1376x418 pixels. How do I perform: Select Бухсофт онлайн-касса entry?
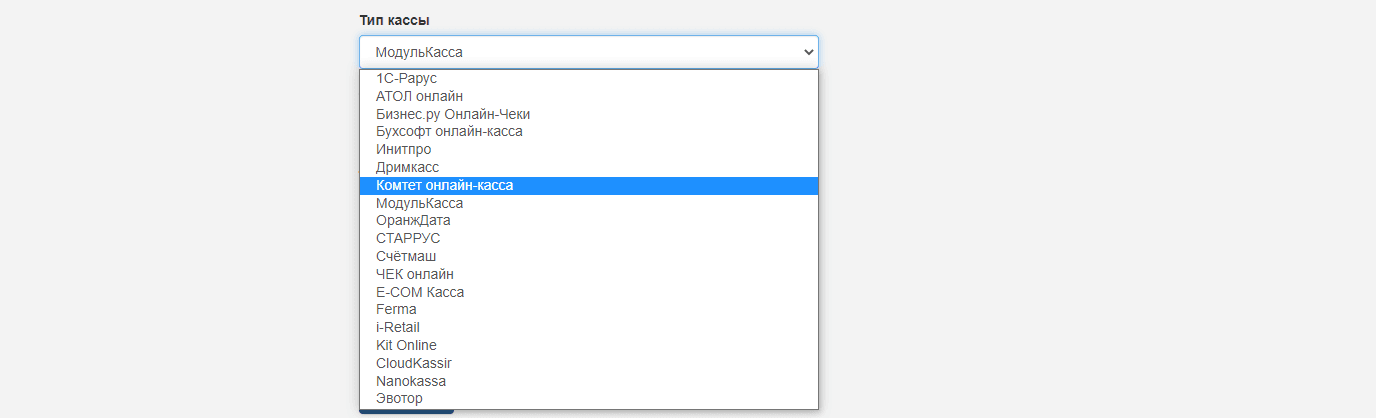click(449, 131)
